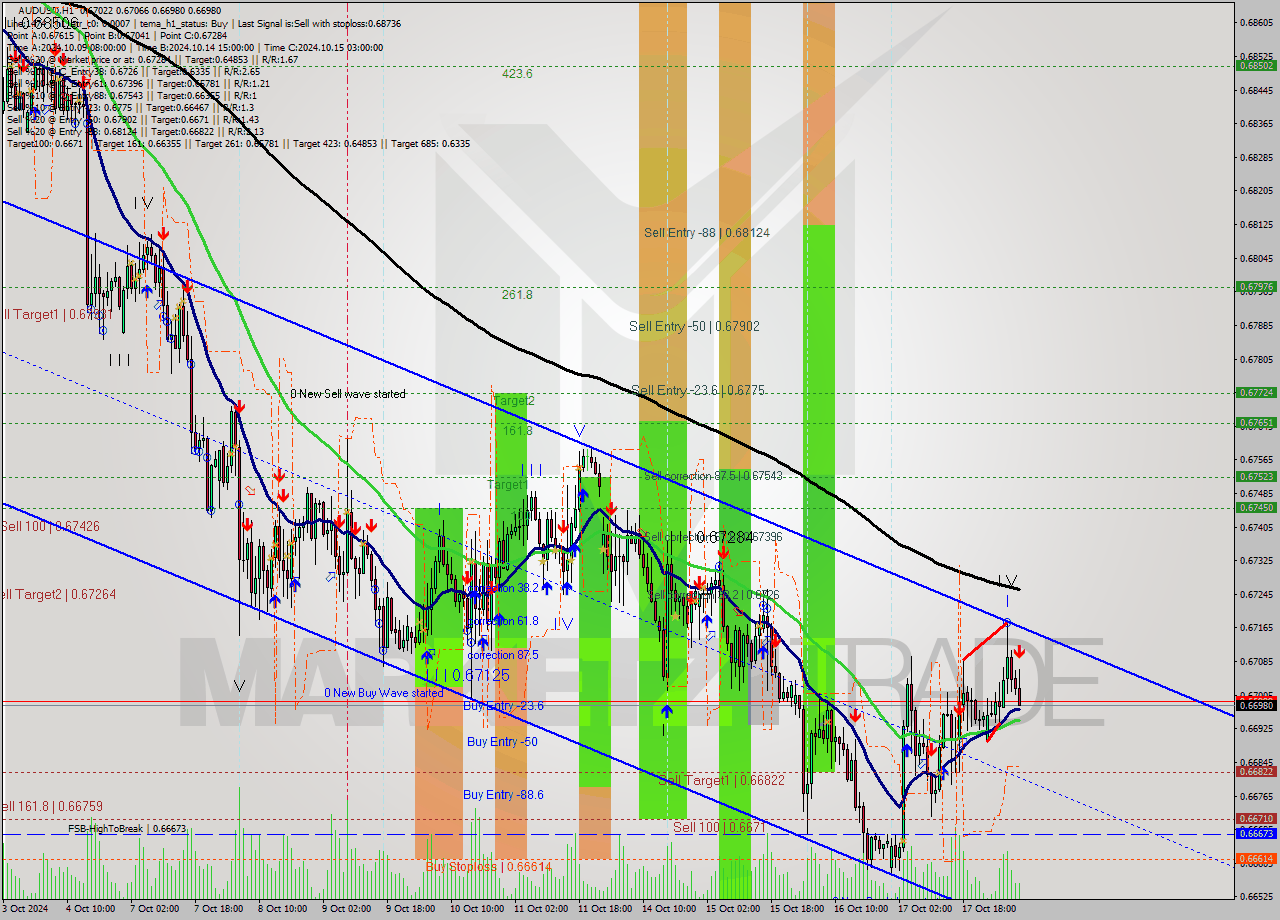Click the 'Sell 100 | 0.67426' label
1280x920 pixels.
pos(50,527)
